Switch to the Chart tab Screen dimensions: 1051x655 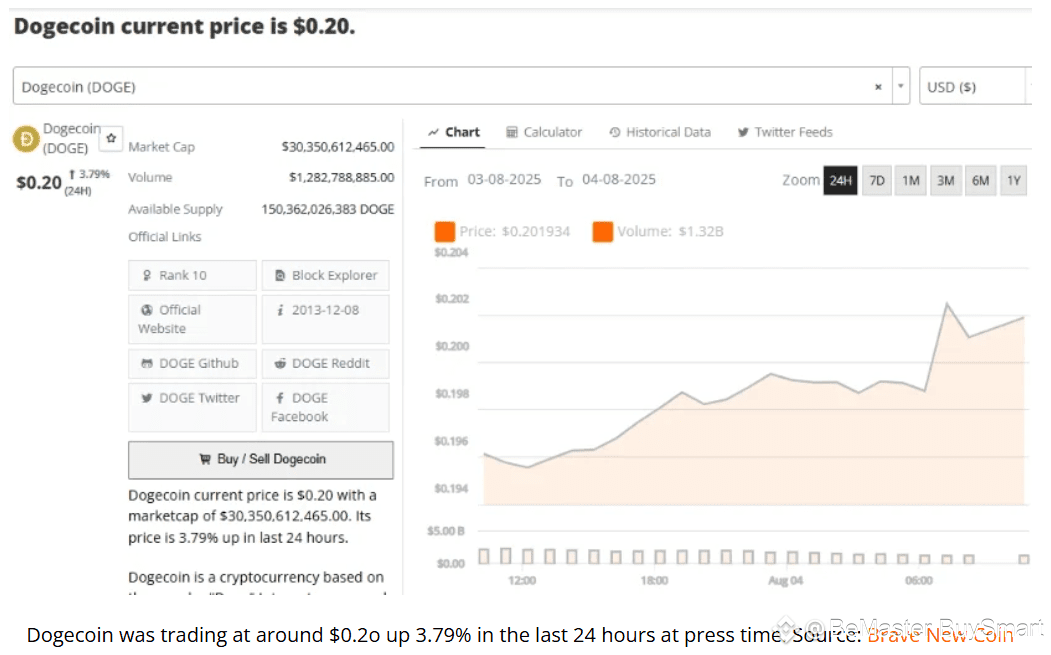coord(454,132)
